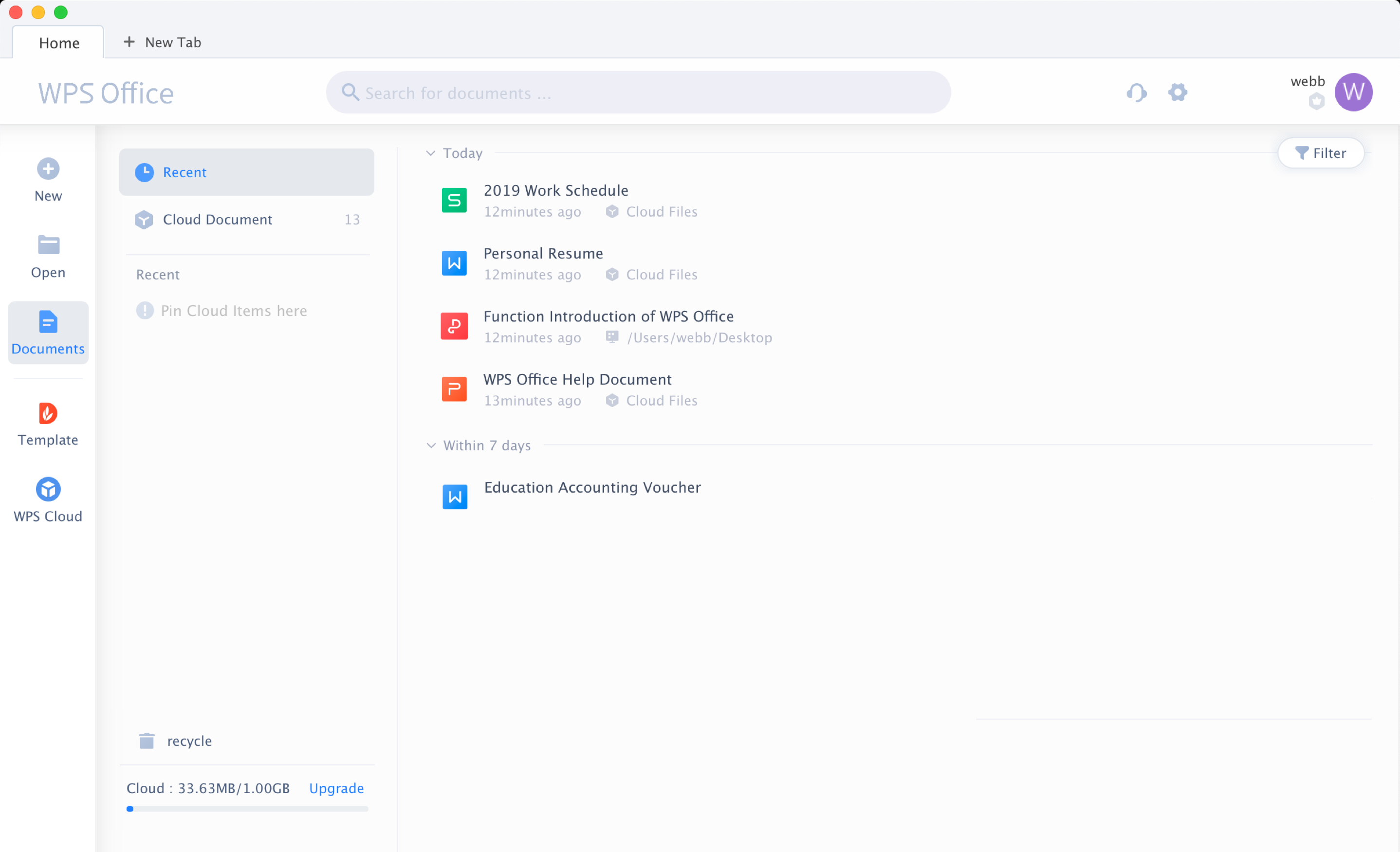Click the Search for documents field
The height and width of the screenshot is (852, 1400).
pos(639,92)
